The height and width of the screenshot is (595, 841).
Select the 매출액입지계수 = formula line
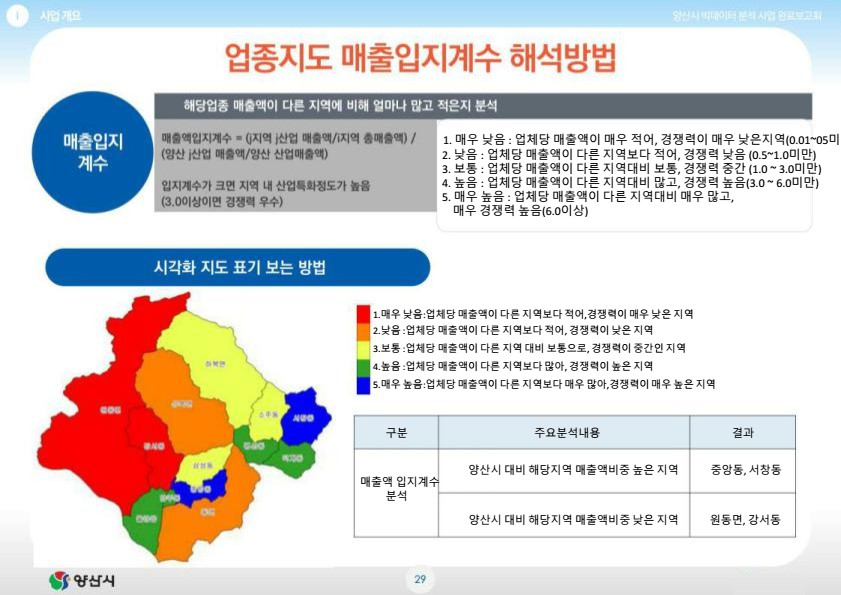289,138
